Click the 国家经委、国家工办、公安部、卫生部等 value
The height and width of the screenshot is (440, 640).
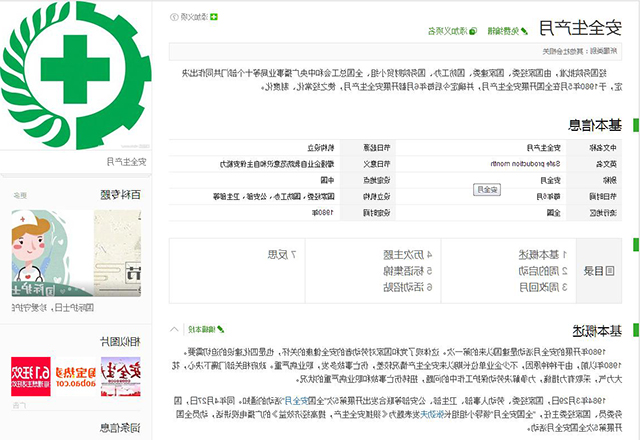[x=273, y=197]
